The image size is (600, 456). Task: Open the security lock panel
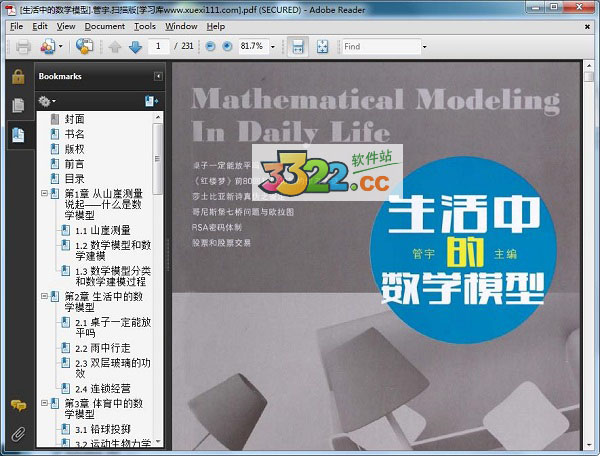click(x=18, y=77)
